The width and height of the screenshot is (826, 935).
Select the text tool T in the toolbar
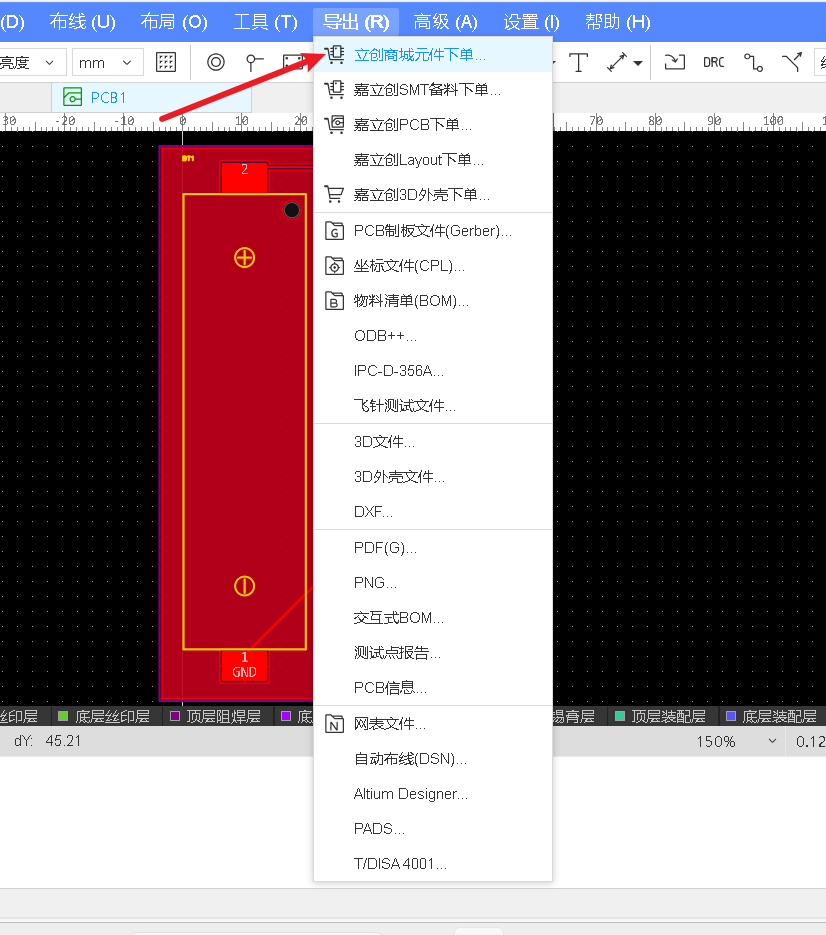578,62
